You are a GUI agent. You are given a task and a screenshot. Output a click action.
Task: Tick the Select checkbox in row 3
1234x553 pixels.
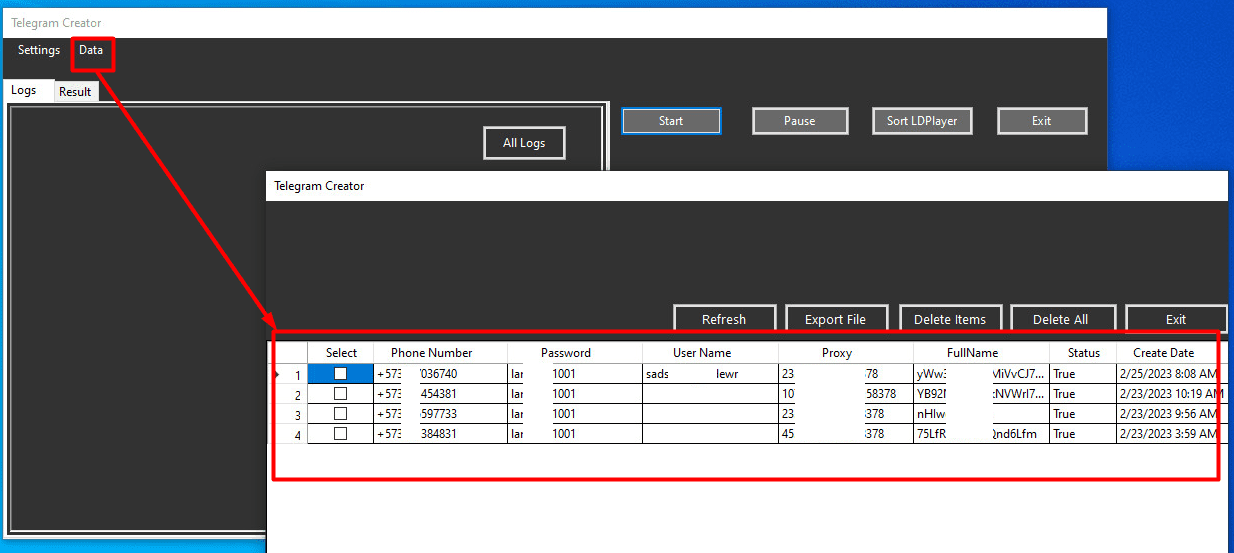(340, 414)
